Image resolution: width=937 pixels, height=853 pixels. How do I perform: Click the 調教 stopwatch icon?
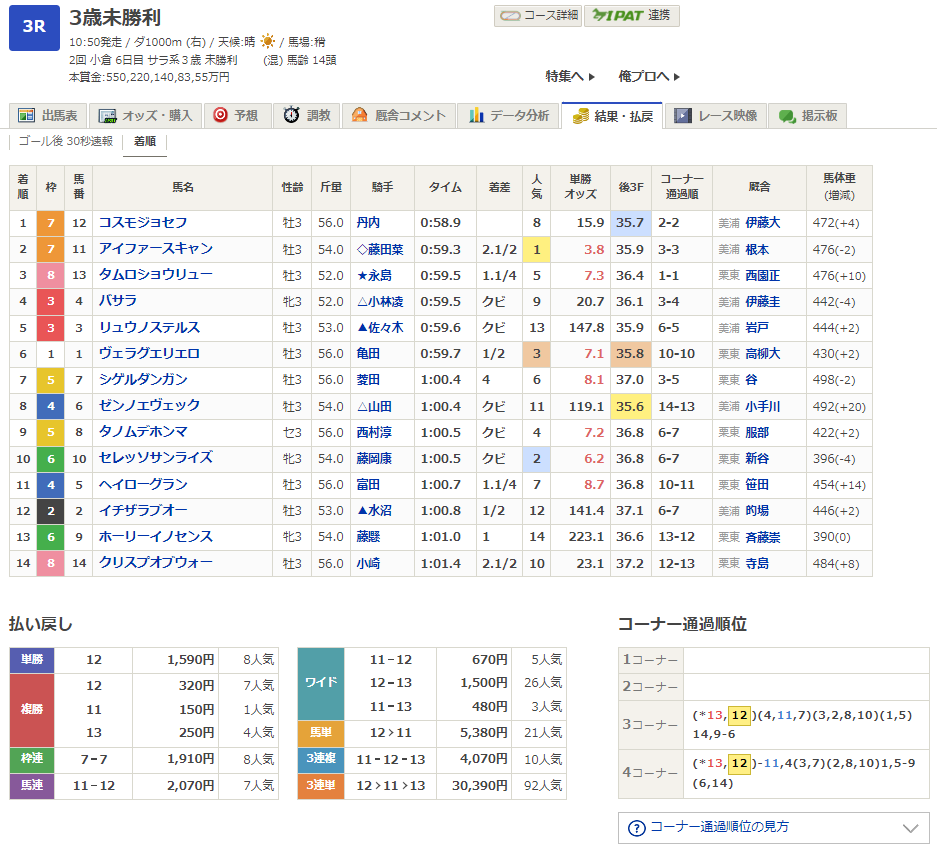pos(291,116)
